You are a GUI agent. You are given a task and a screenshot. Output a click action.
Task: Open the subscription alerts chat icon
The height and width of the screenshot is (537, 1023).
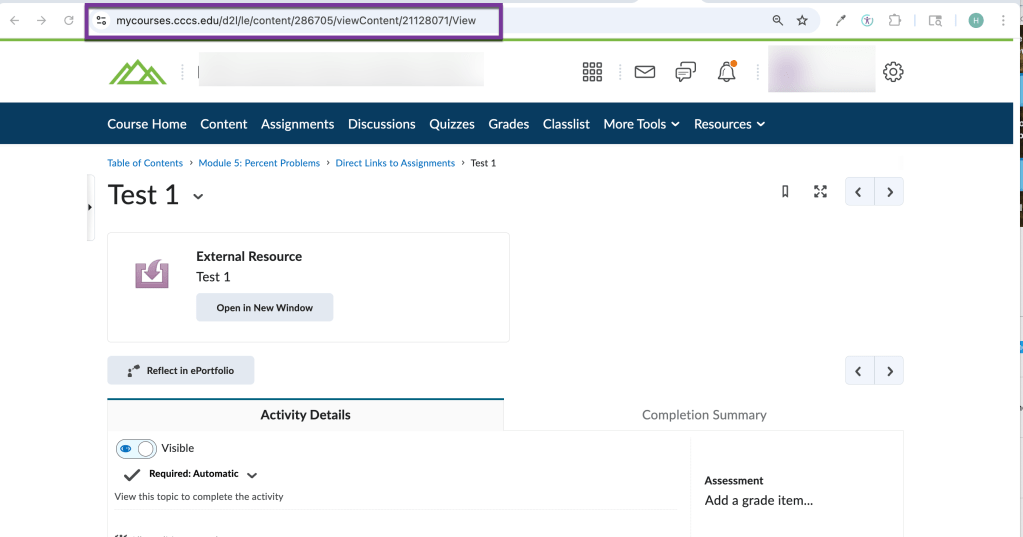[x=685, y=72]
